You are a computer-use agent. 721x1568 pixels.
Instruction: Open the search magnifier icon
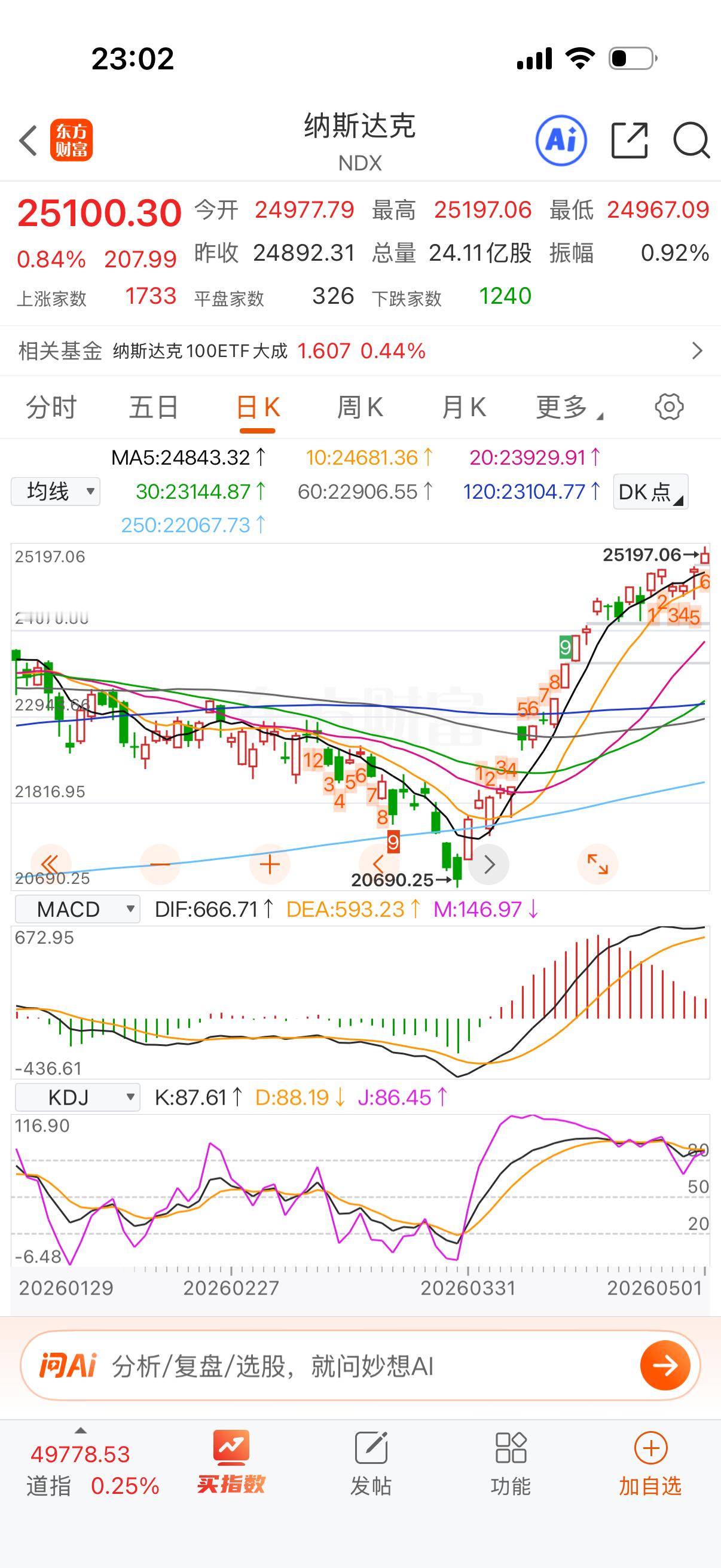click(x=692, y=141)
